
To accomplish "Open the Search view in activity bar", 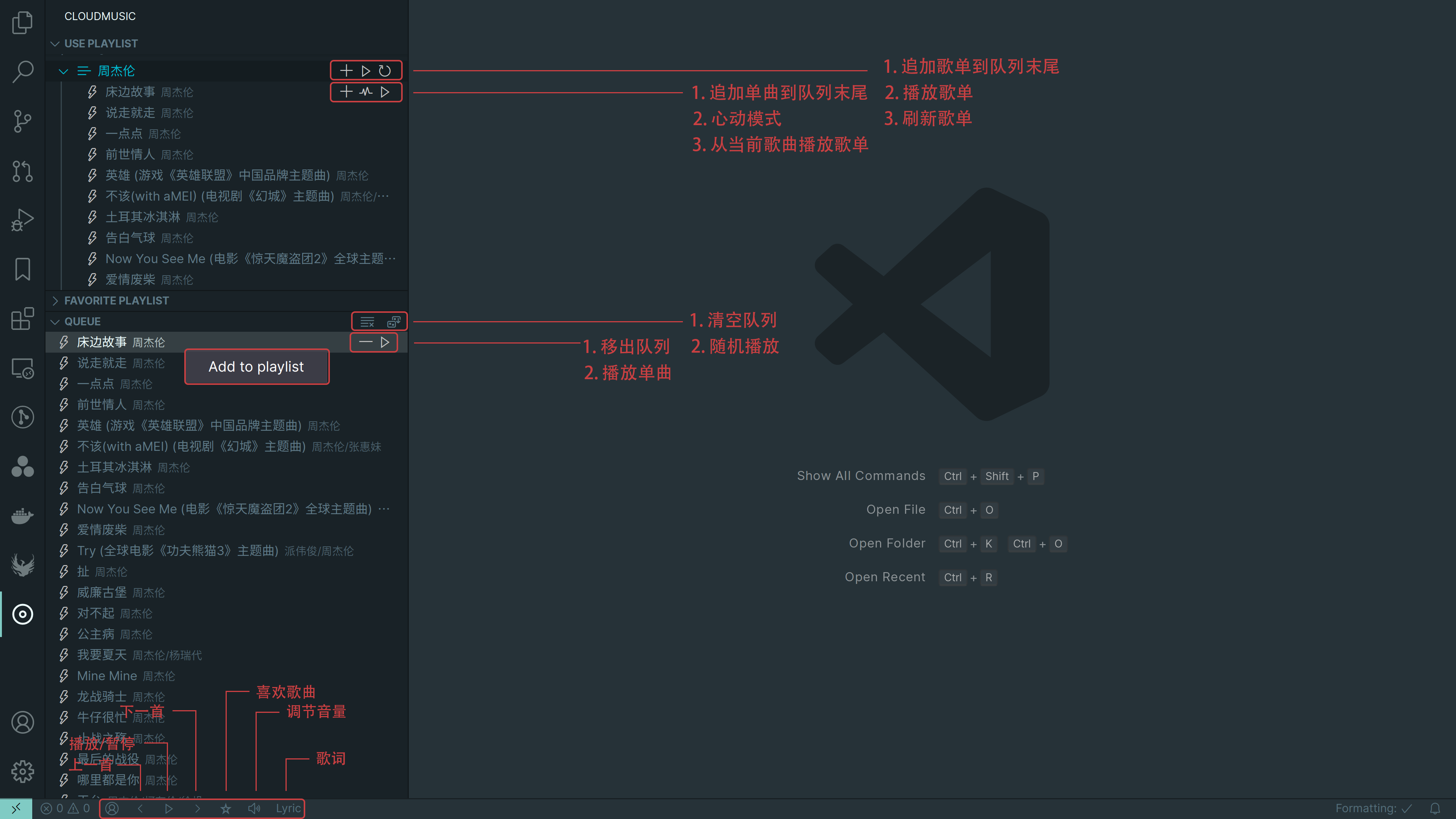I will pos(23,72).
